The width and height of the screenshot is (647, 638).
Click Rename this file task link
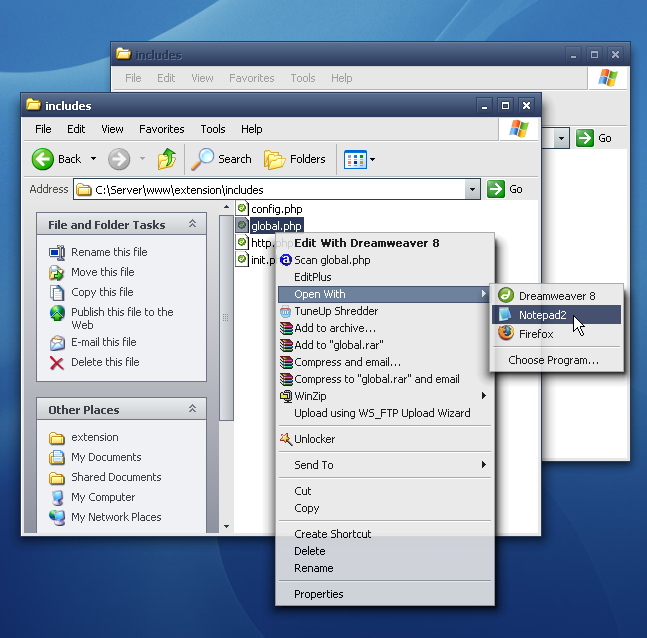pyautogui.click(x=109, y=252)
